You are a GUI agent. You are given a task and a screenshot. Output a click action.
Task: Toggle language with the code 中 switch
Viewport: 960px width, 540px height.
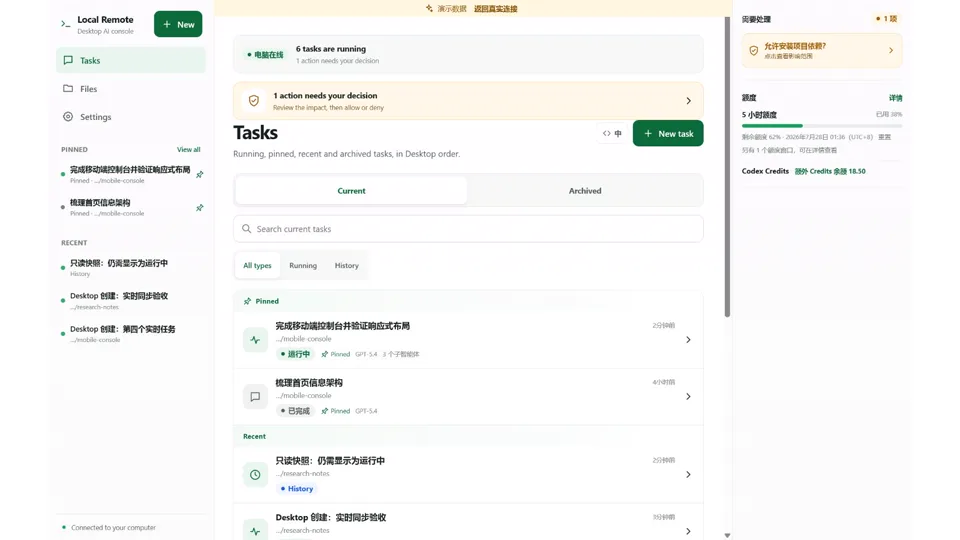[612, 133]
